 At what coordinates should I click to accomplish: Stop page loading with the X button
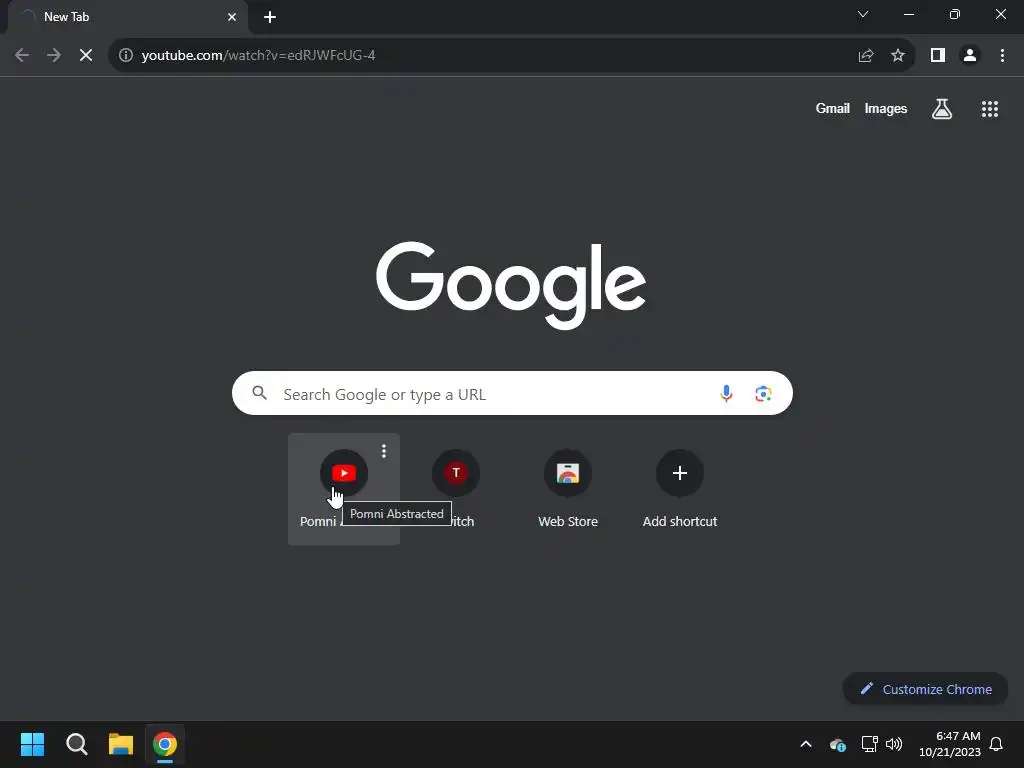(86, 56)
